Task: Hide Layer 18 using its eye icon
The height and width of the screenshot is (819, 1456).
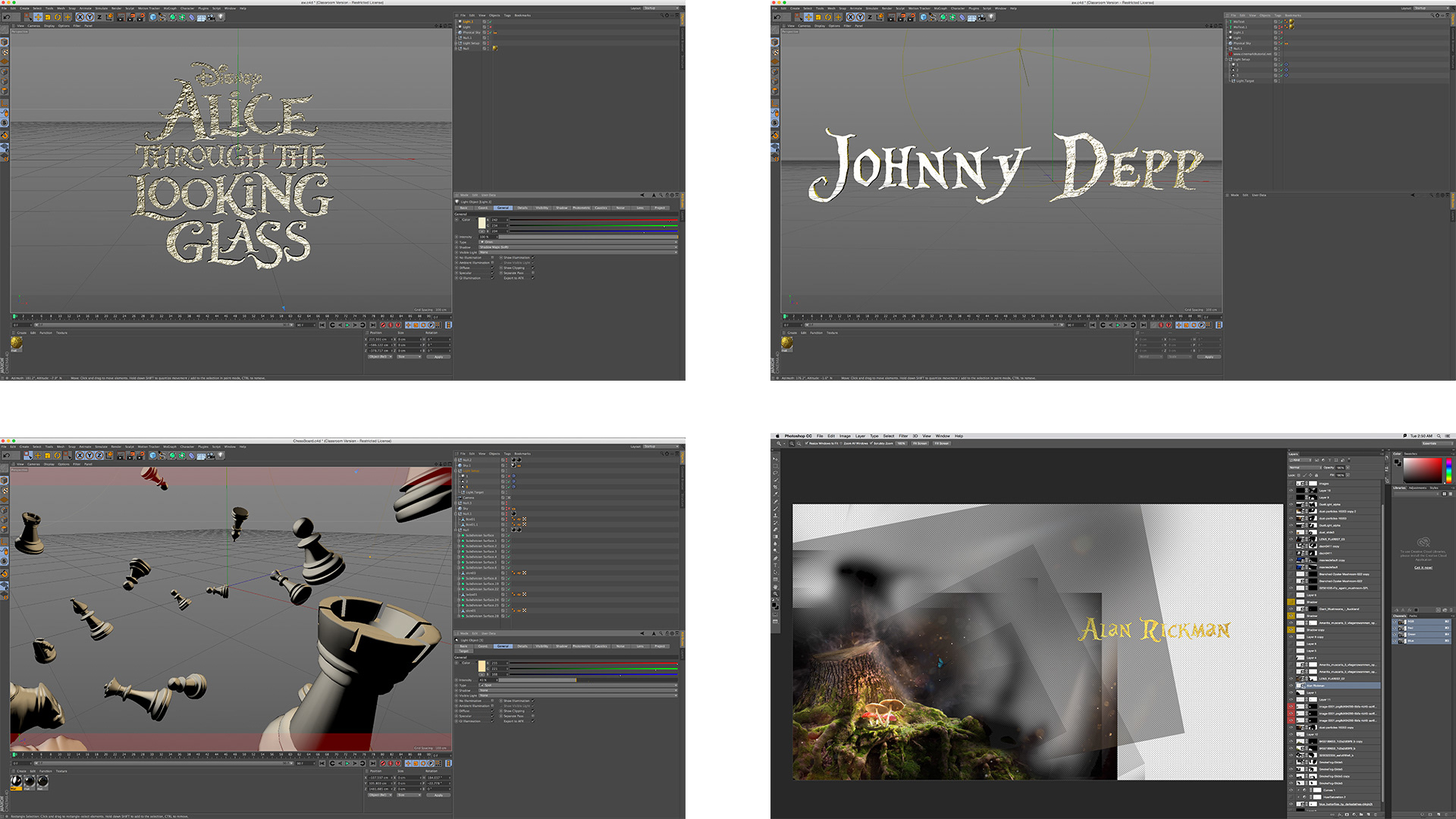Action: click(1291, 491)
